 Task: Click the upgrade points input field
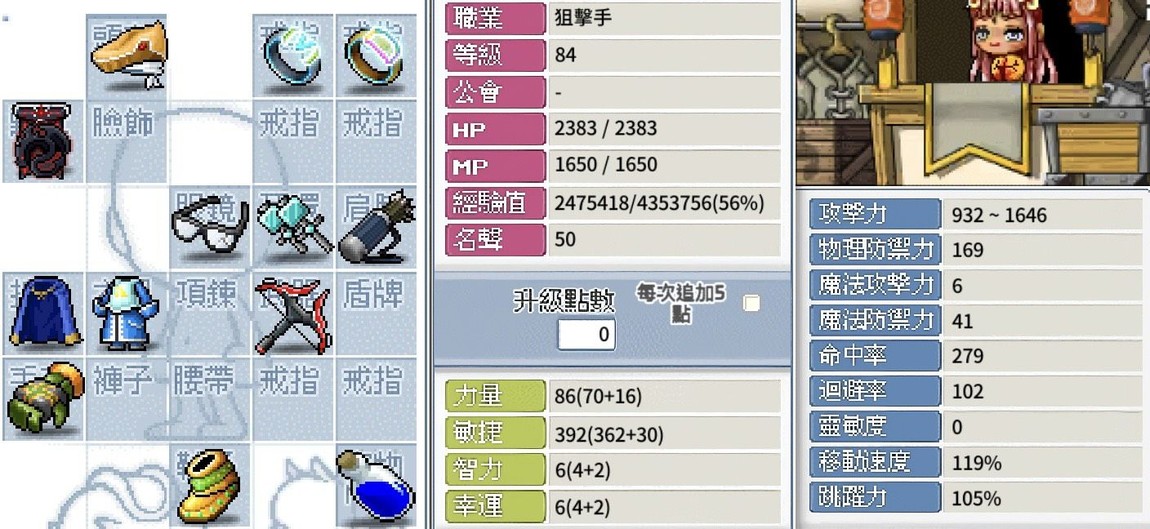[586, 335]
